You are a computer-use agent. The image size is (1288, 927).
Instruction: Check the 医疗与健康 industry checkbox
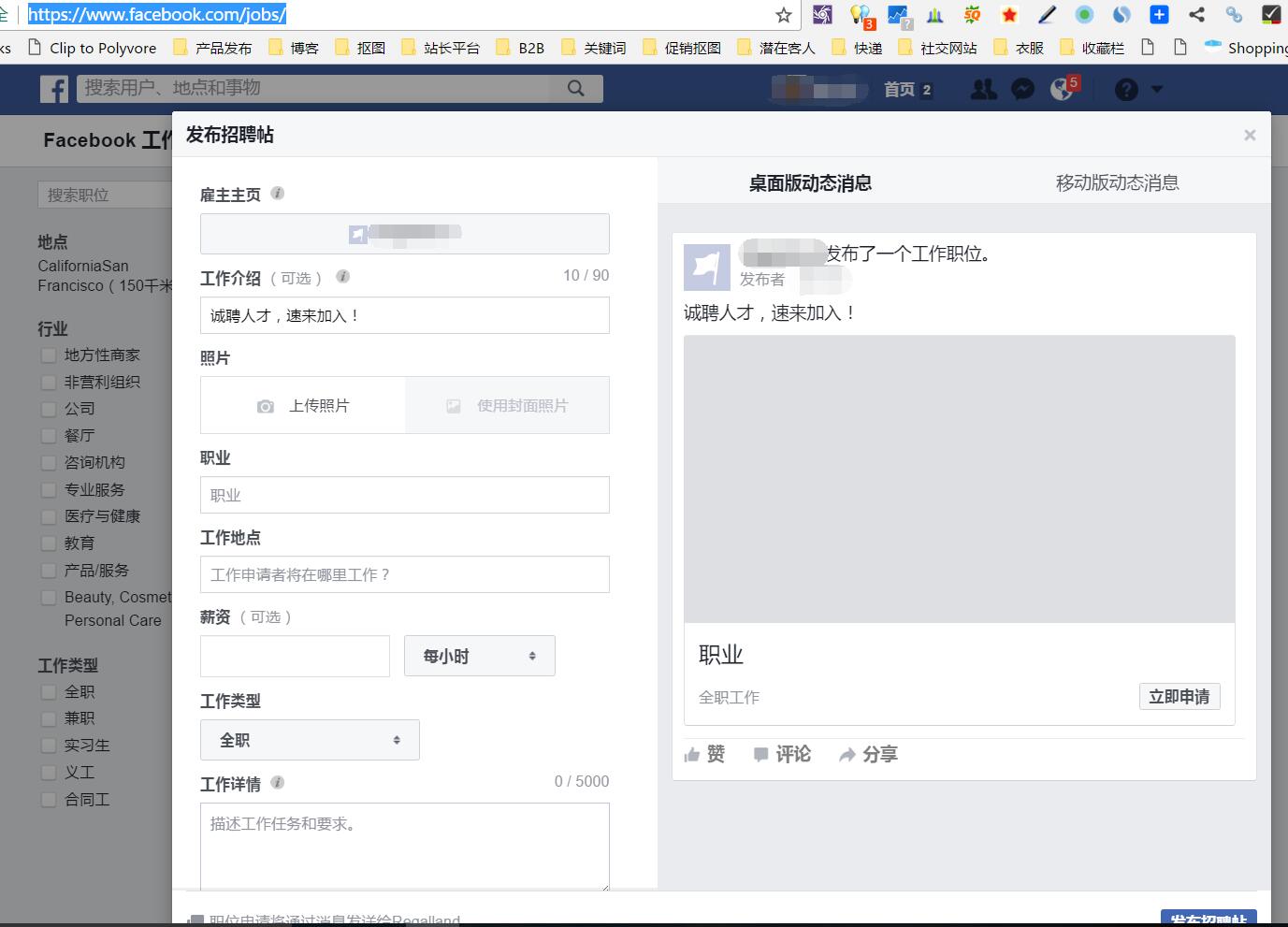coord(49,516)
